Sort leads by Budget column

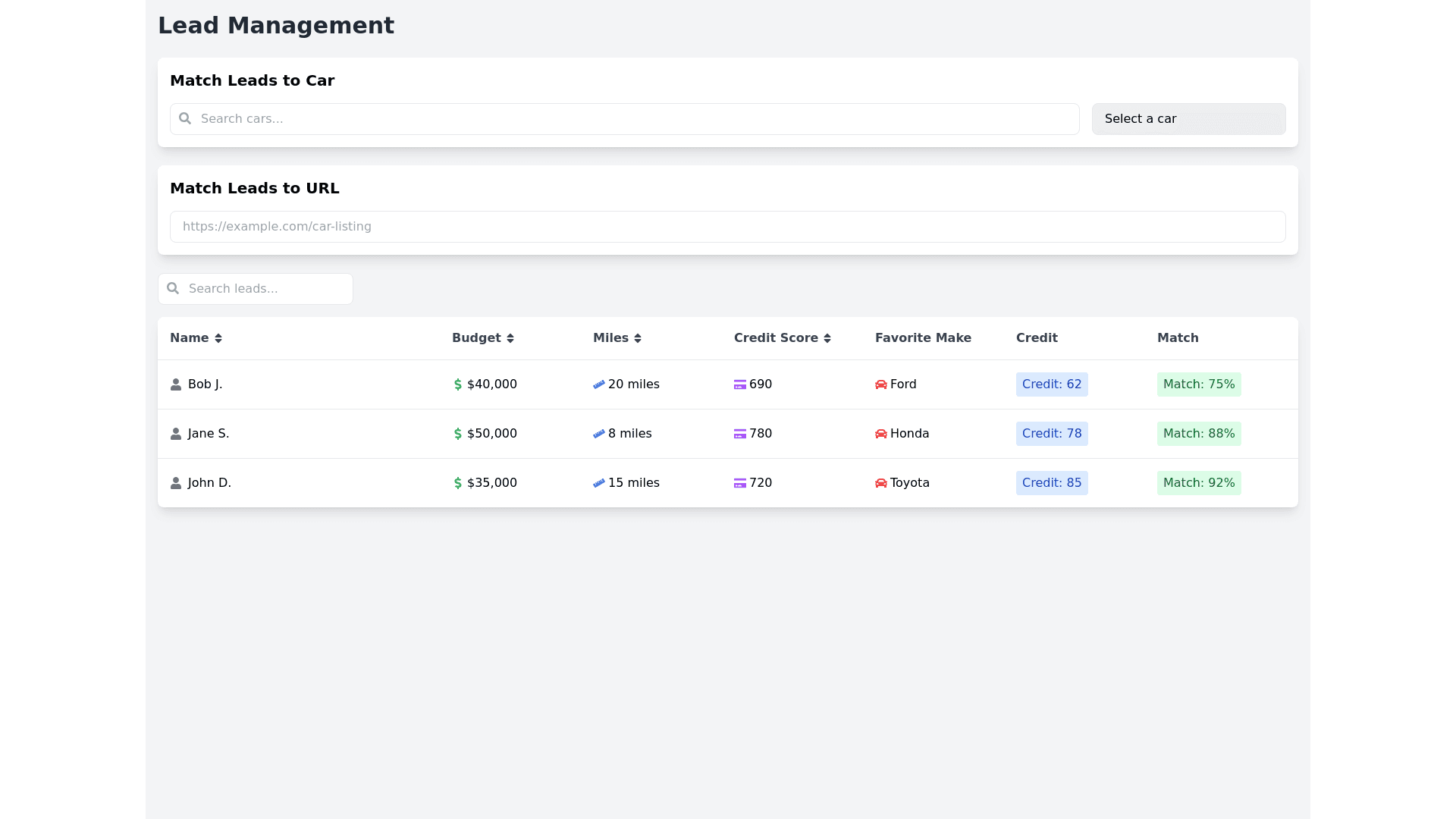[483, 338]
